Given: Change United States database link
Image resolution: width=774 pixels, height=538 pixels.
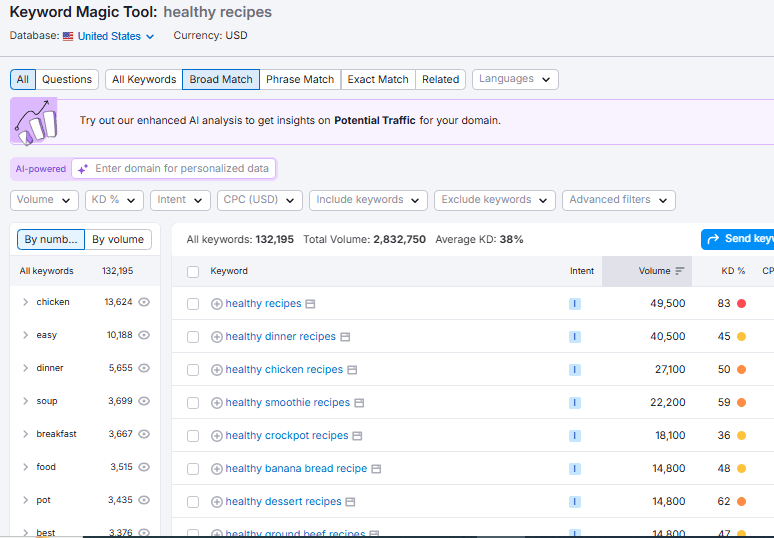Looking at the screenshot, I should coord(116,37).
